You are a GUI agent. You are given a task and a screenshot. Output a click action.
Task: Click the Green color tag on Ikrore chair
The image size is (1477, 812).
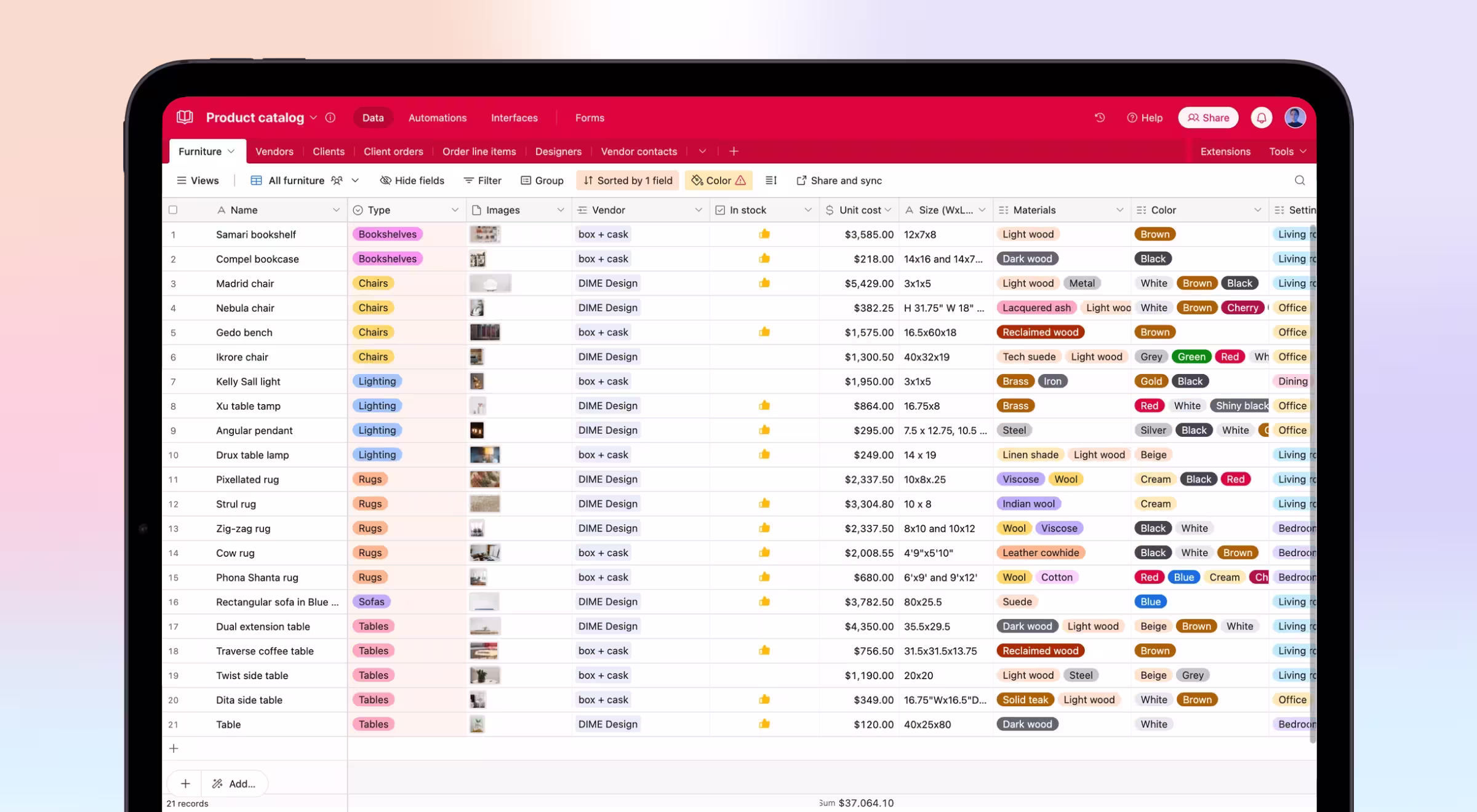click(1191, 357)
